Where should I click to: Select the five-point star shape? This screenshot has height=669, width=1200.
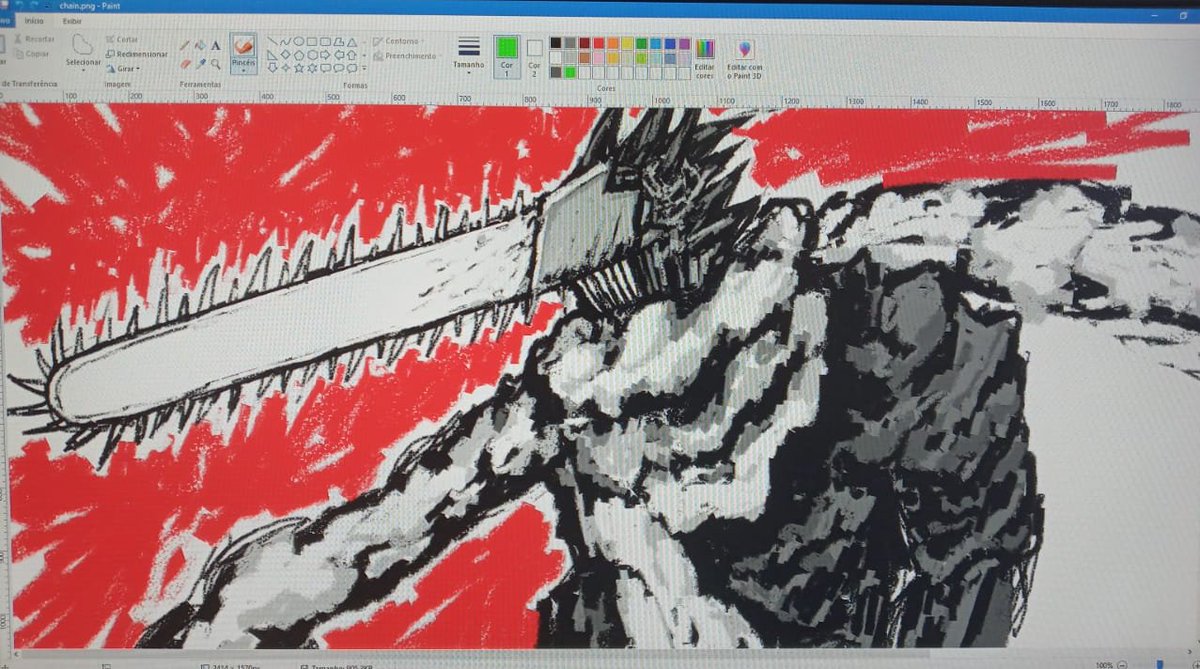[x=299, y=68]
